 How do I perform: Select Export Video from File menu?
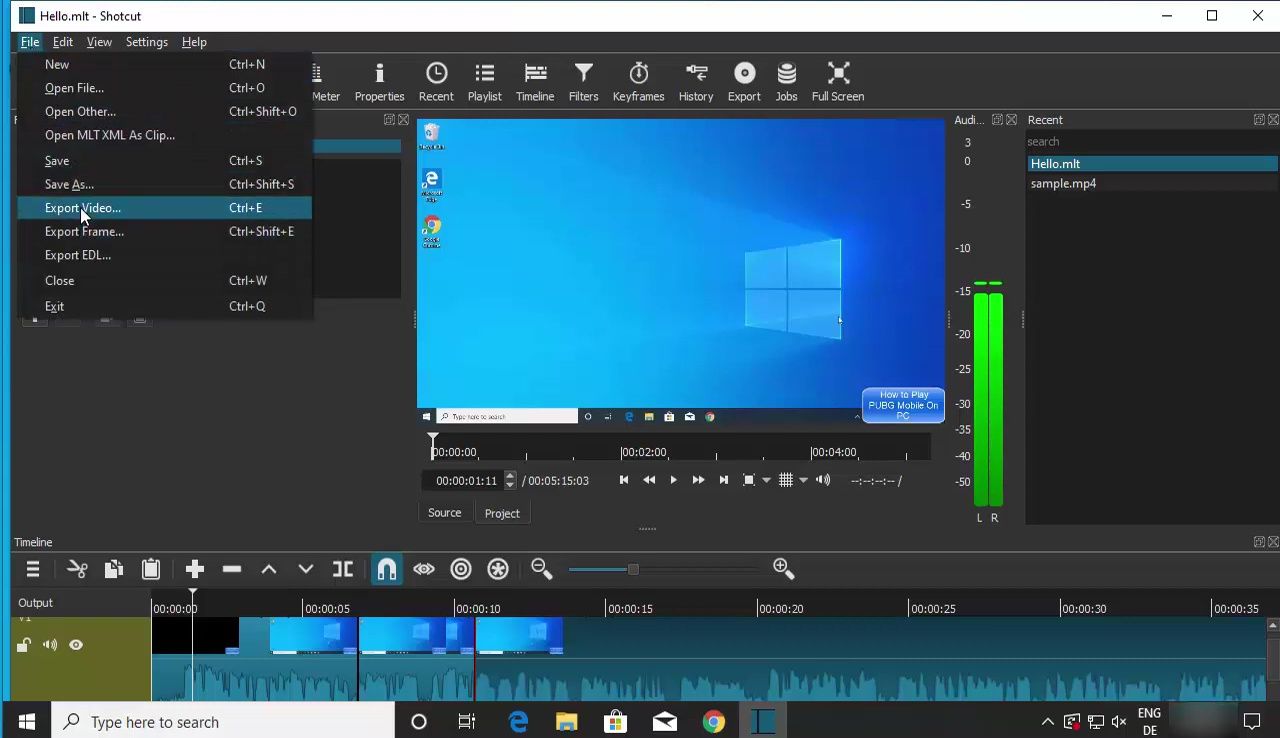(x=164, y=208)
